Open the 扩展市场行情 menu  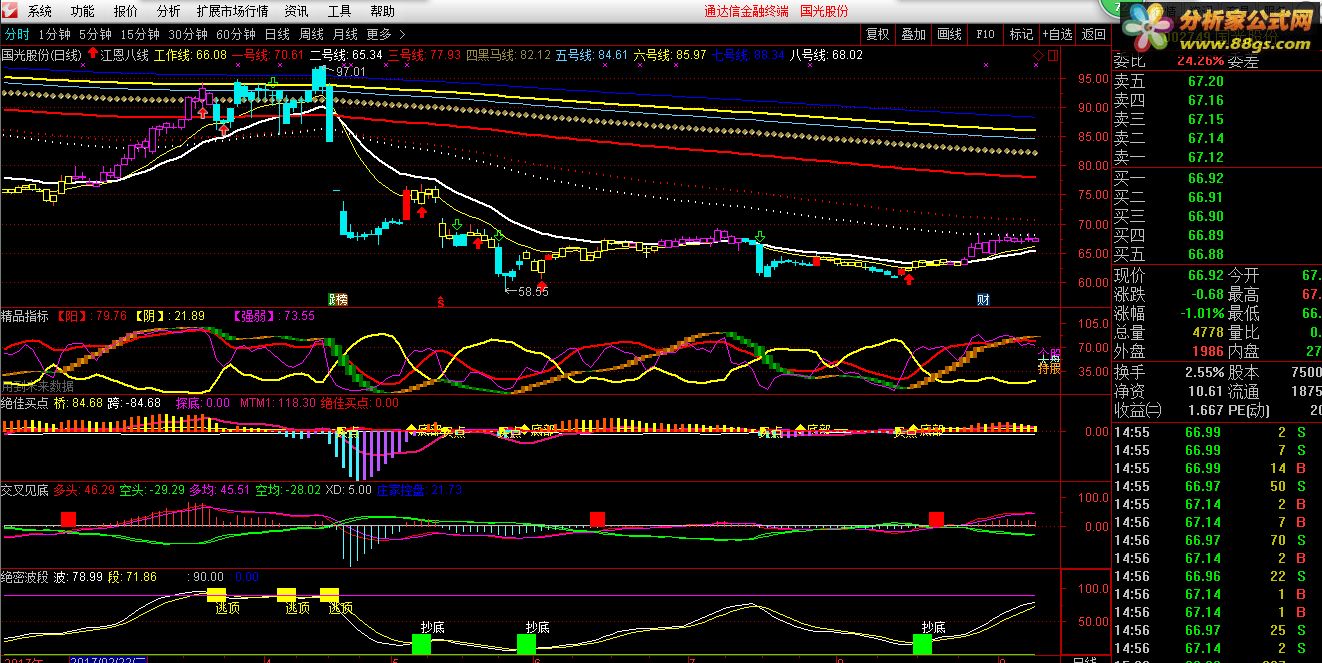(x=232, y=11)
